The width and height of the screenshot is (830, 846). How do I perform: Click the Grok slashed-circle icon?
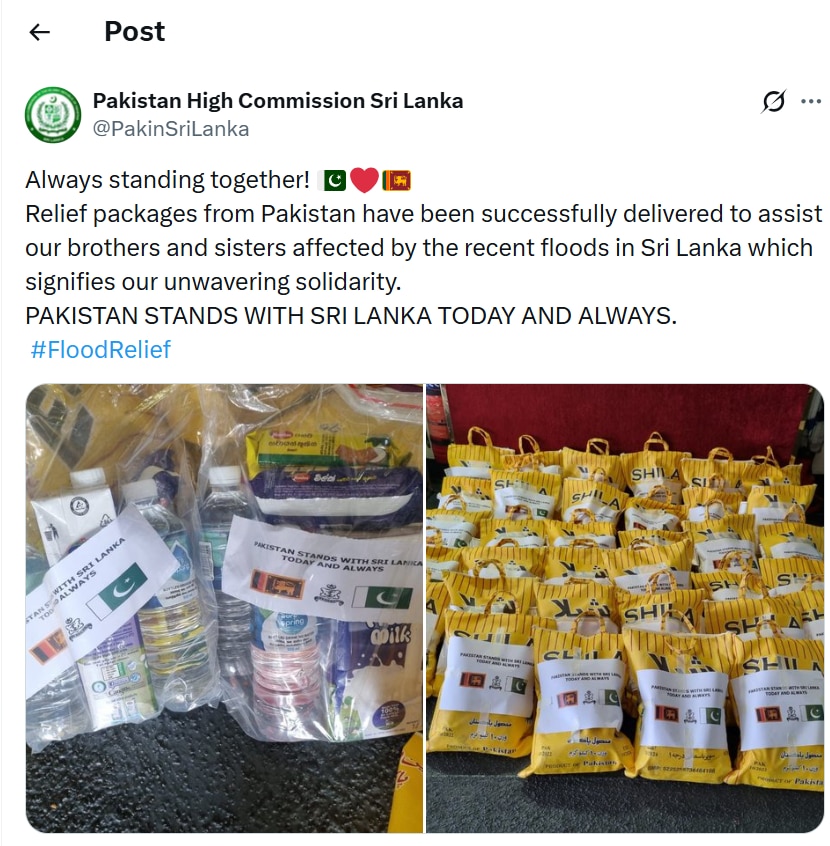773,101
